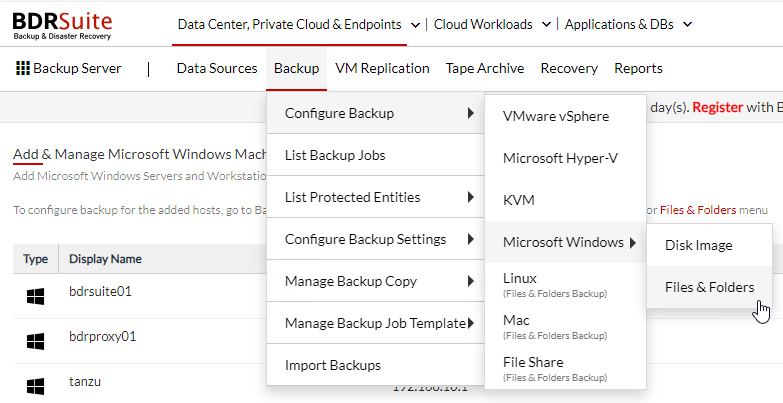Choose VMware vSphere from the submenu
Image resolution: width=783 pixels, height=403 pixels.
[565, 116]
